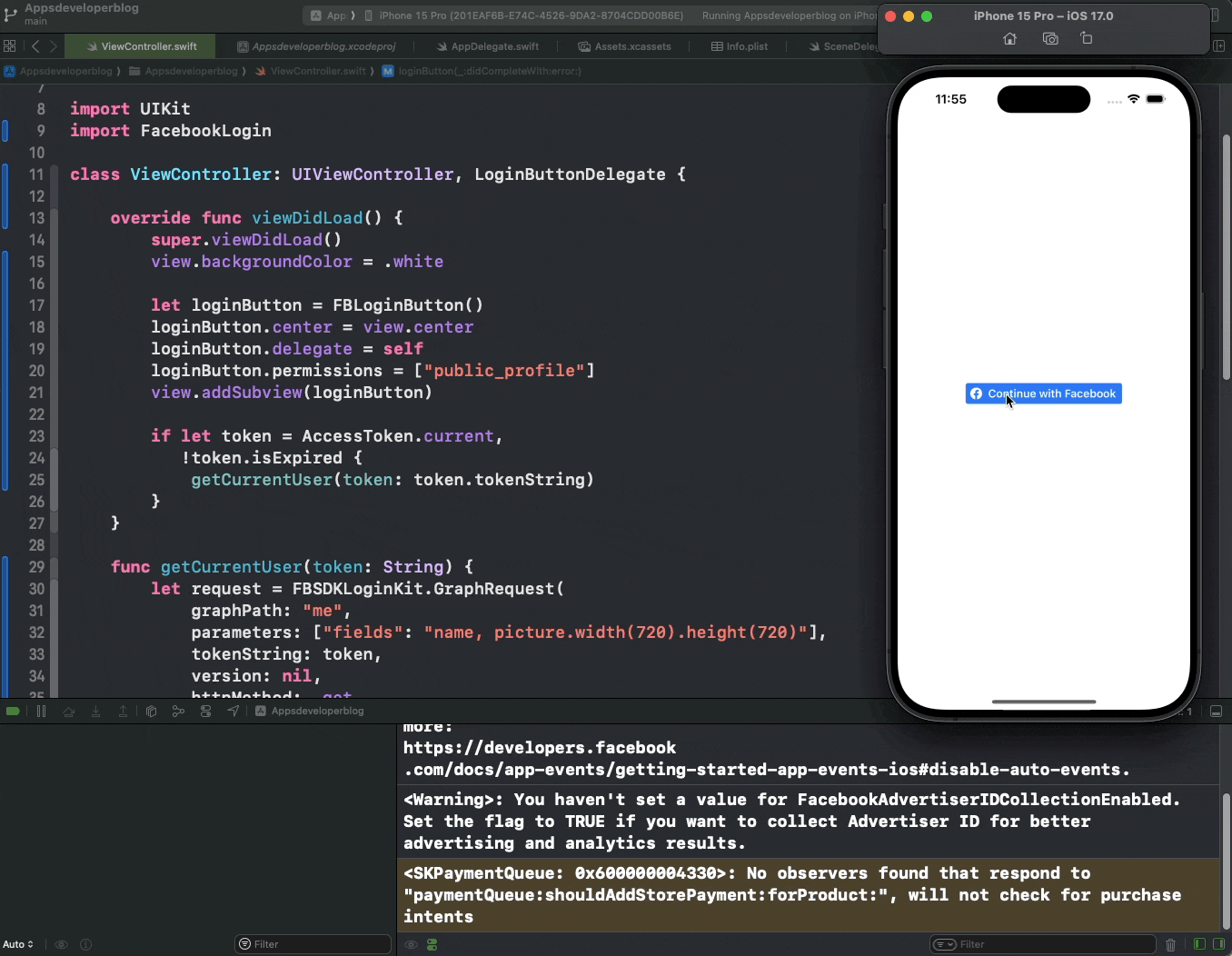This screenshot has height=956, width=1232.
Task: Select the Step Over debug icon
Action: pos(69,712)
